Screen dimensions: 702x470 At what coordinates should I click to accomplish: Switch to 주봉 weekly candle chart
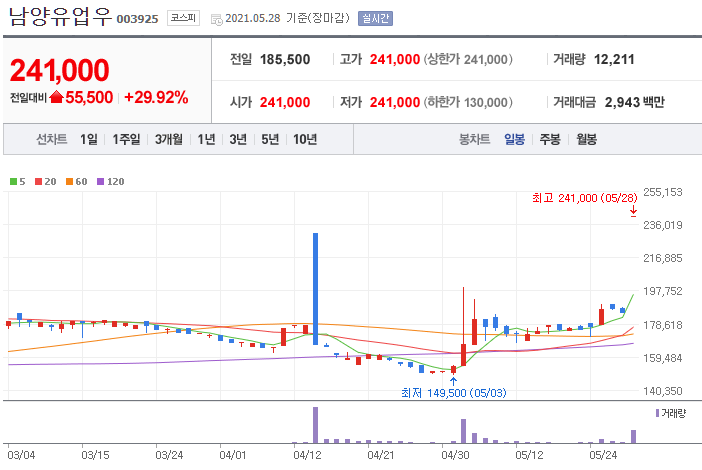[550, 139]
